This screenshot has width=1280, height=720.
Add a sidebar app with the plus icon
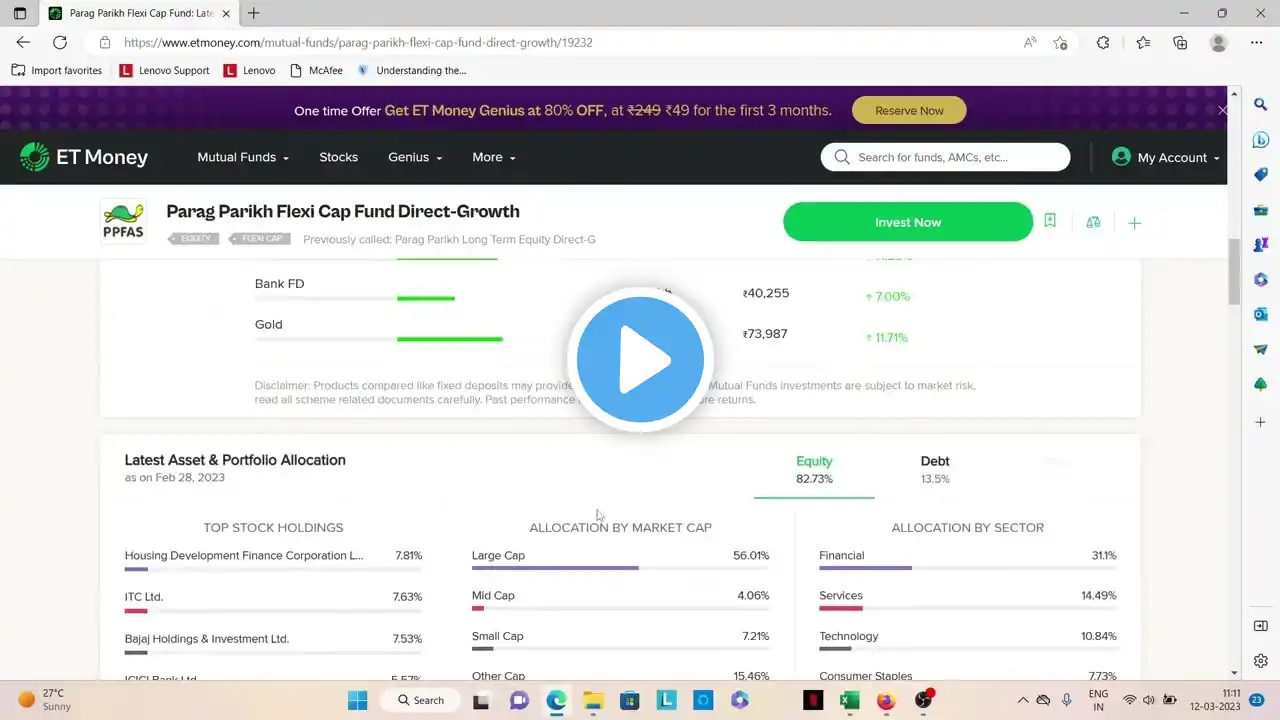tap(1261, 422)
